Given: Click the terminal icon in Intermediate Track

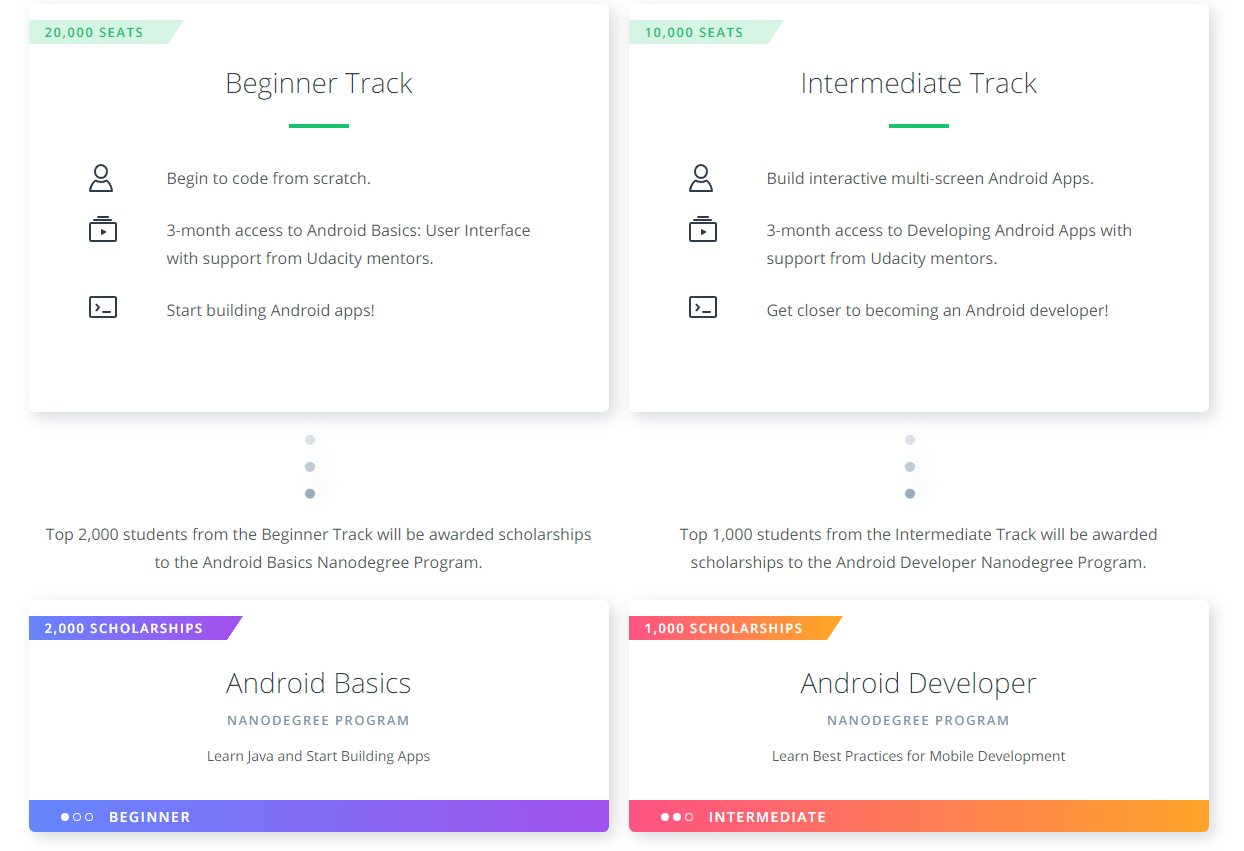Looking at the screenshot, I should 703,307.
